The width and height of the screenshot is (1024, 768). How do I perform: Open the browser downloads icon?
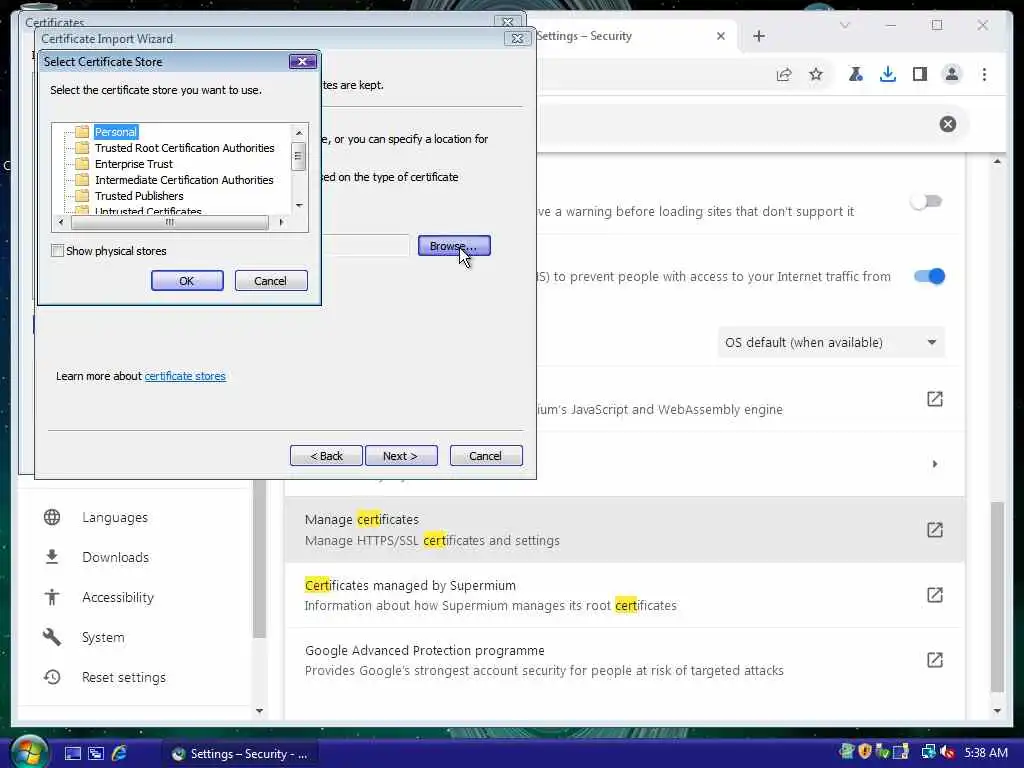(888, 74)
